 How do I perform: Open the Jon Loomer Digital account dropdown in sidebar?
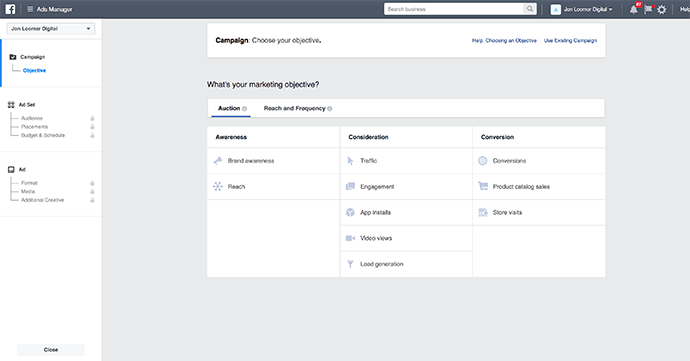tap(51, 29)
